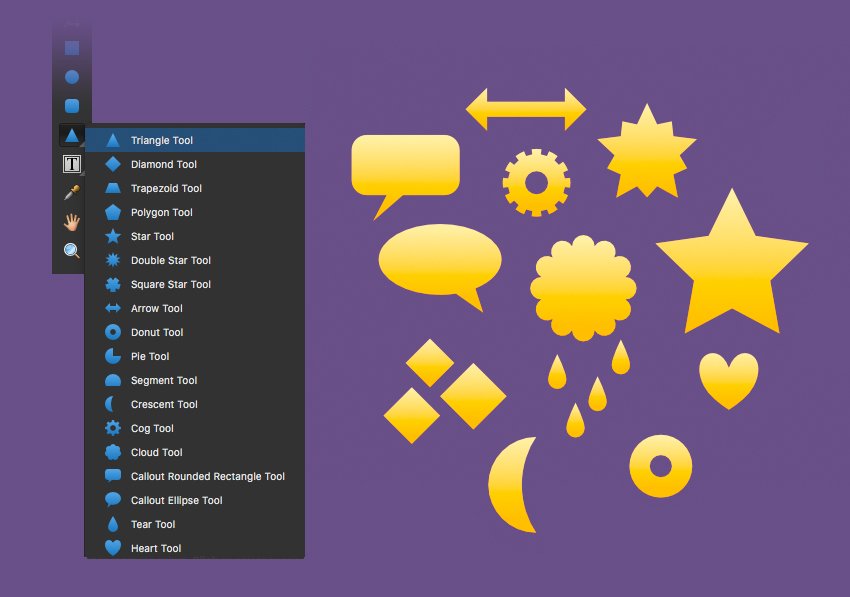Click the active Triangle tool toolbar button
The image size is (850, 597).
pos(72,135)
